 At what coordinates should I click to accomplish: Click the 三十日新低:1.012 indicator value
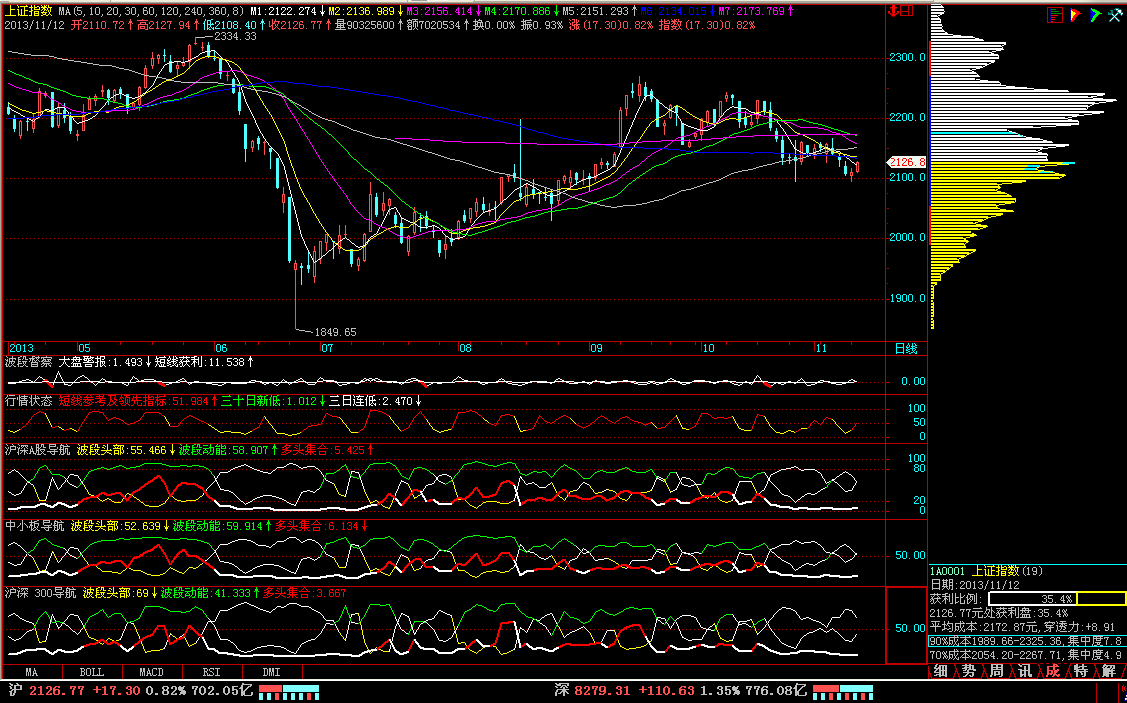(272, 400)
